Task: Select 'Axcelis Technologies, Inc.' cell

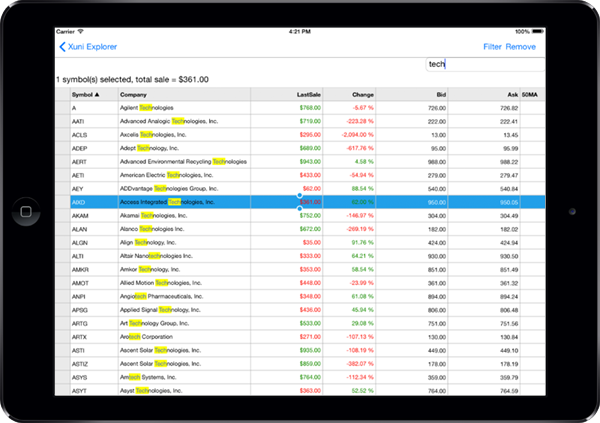Action: click(x=184, y=135)
